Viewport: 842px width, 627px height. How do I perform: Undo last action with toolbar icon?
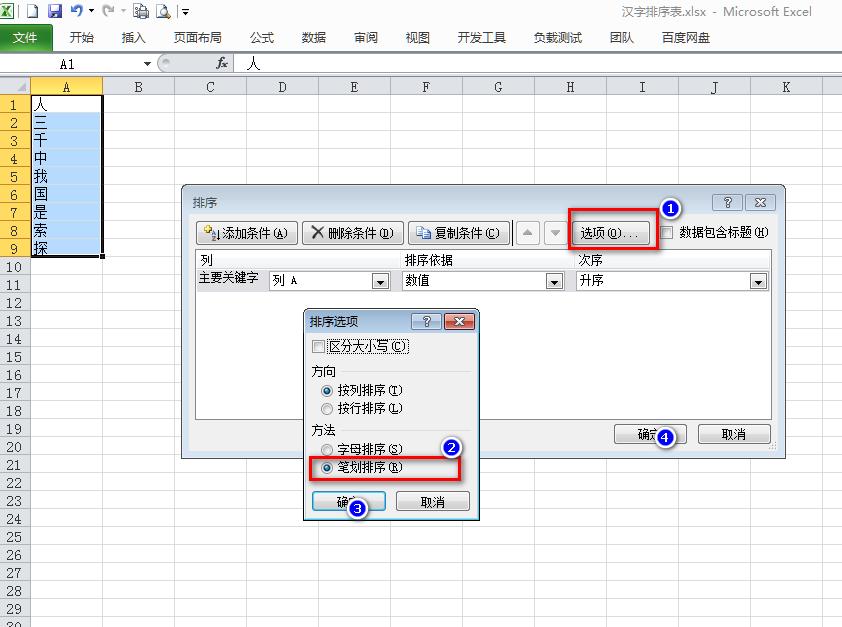coord(77,10)
